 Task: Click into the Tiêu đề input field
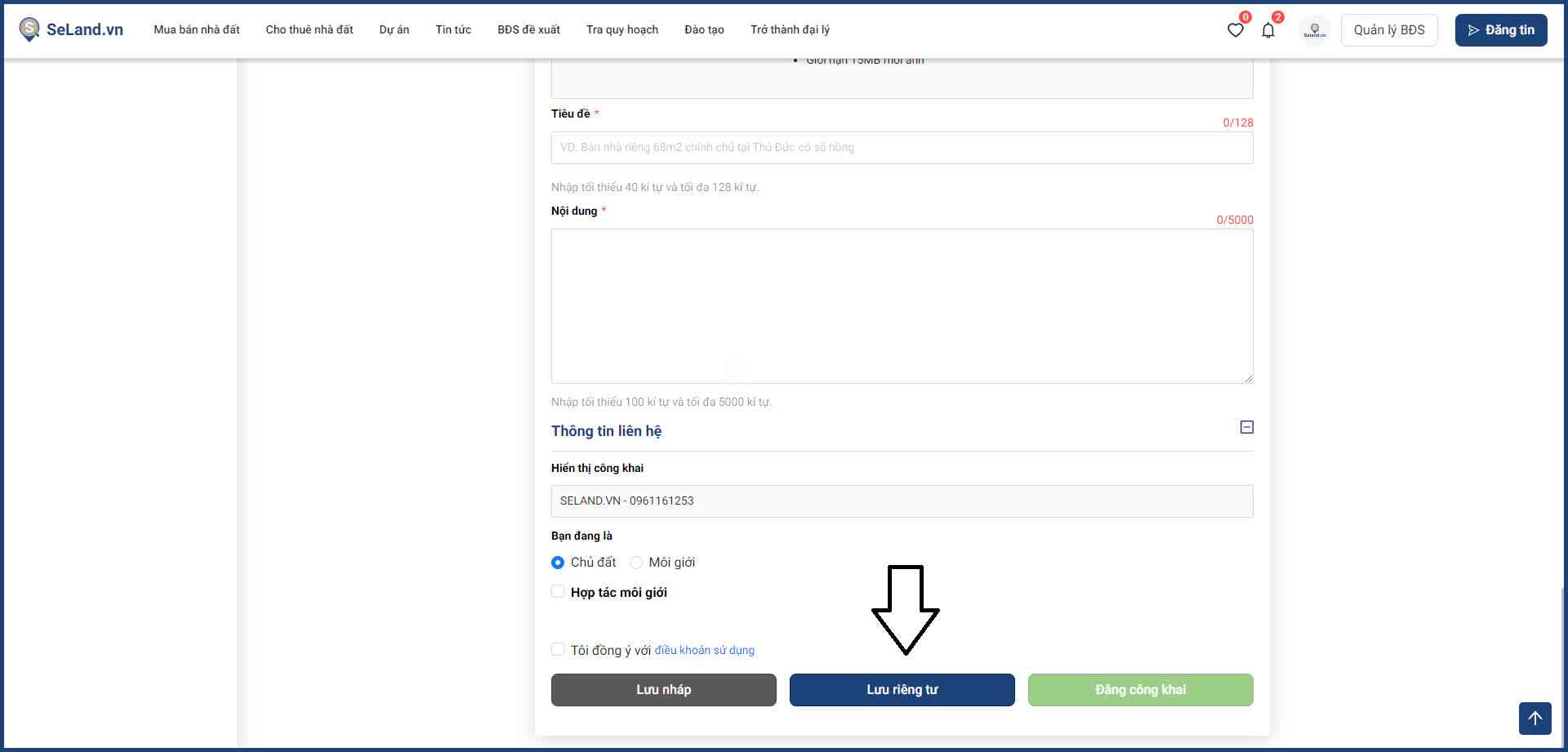click(902, 148)
